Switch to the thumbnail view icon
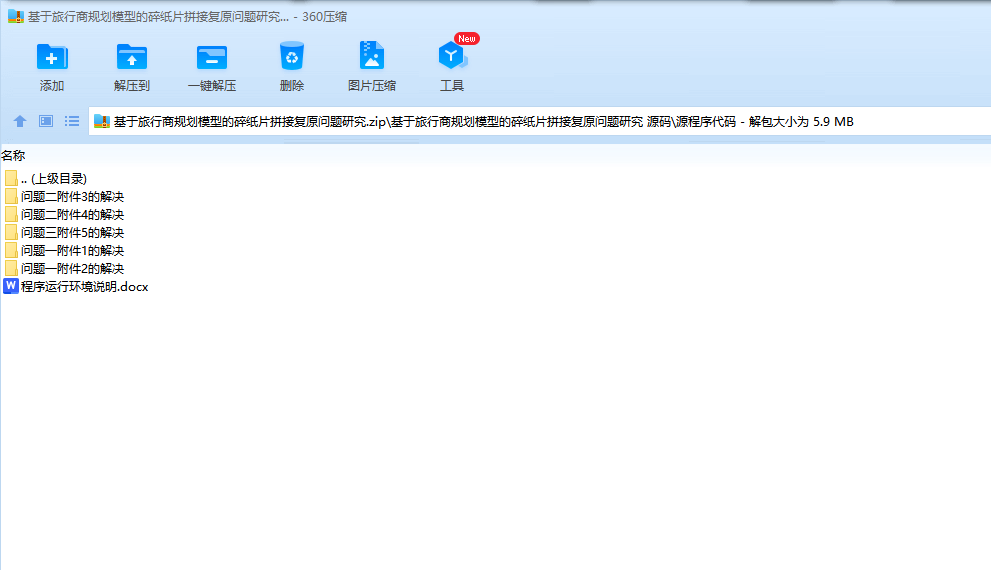This screenshot has width=991, height=570. (x=46, y=121)
